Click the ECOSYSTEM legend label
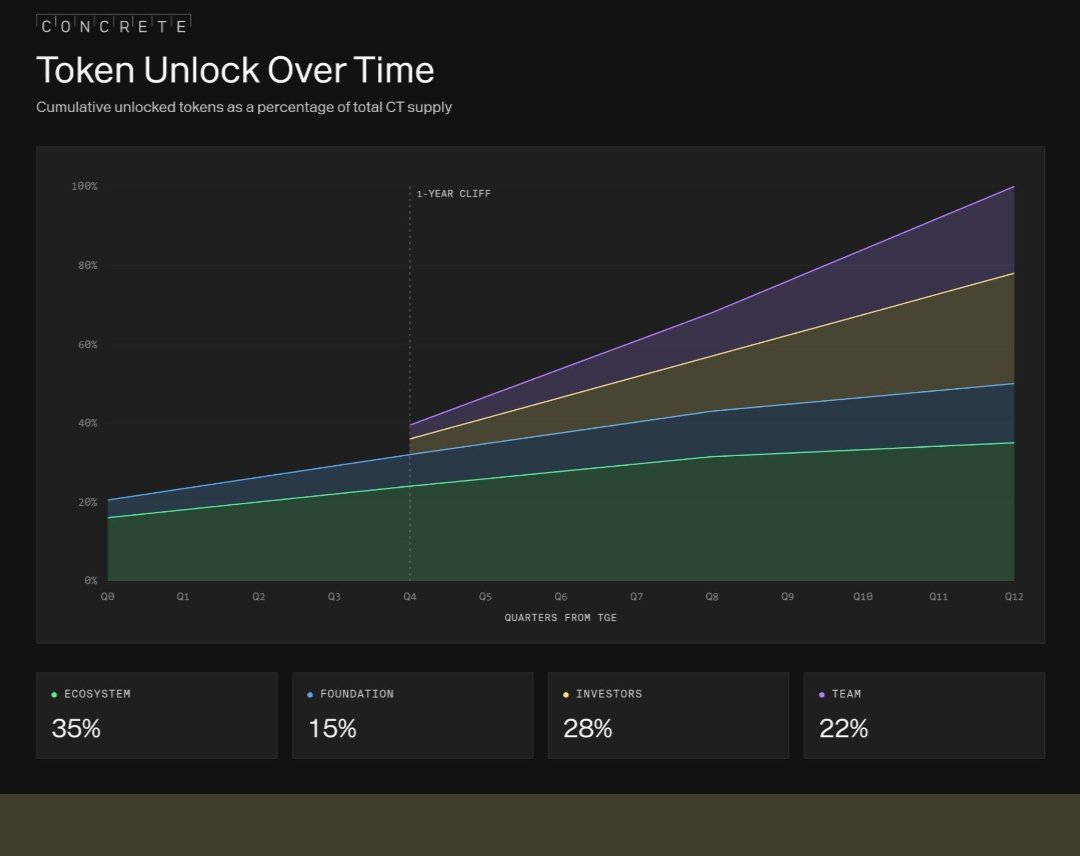 coord(97,694)
